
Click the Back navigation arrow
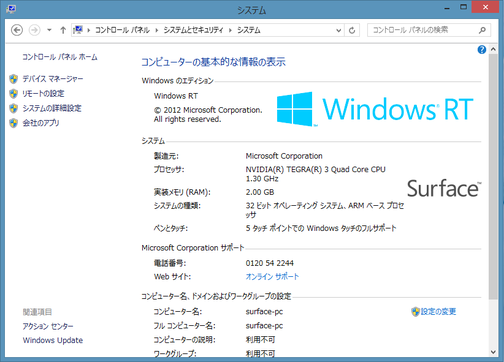17,30
